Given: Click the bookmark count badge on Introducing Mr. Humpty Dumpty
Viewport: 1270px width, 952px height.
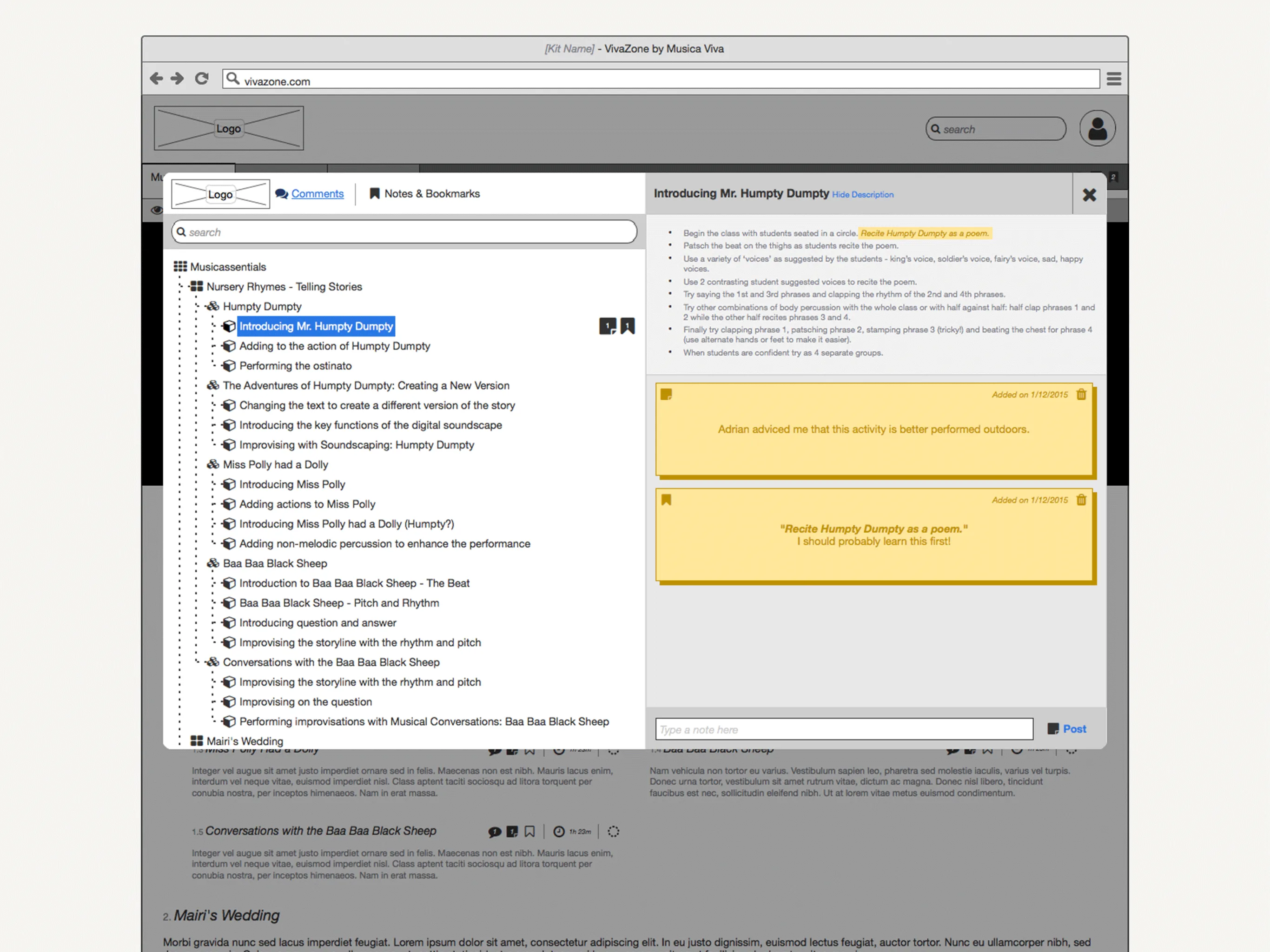Looking at the screenshot, I should 628,326.
